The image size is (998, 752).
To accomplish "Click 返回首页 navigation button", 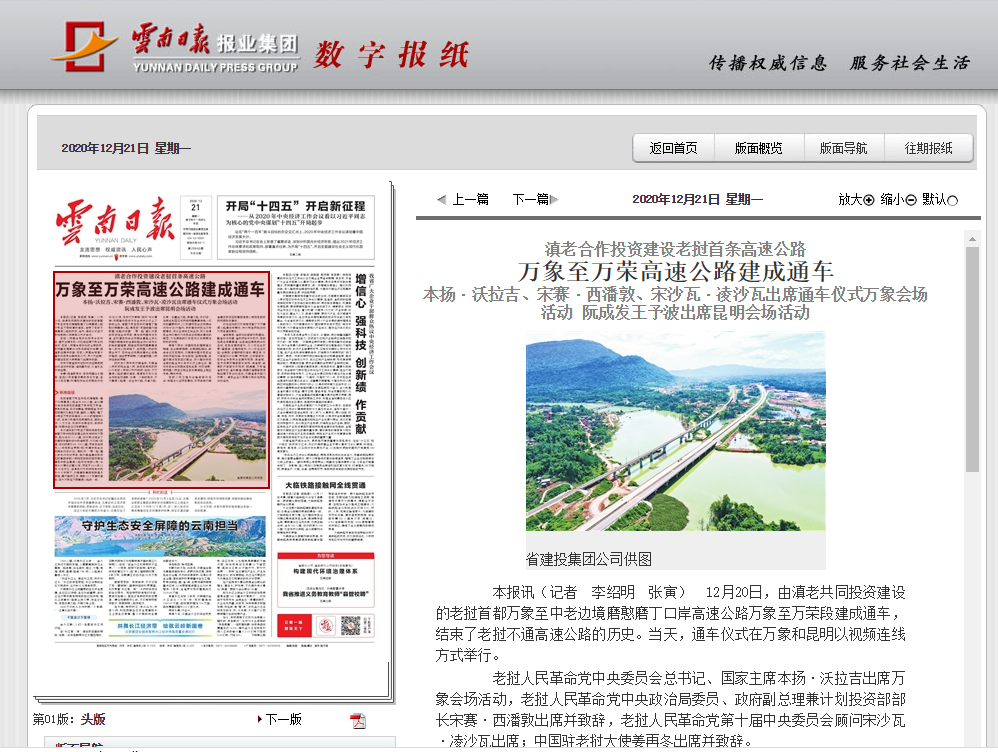I will (x=673, y=148).
